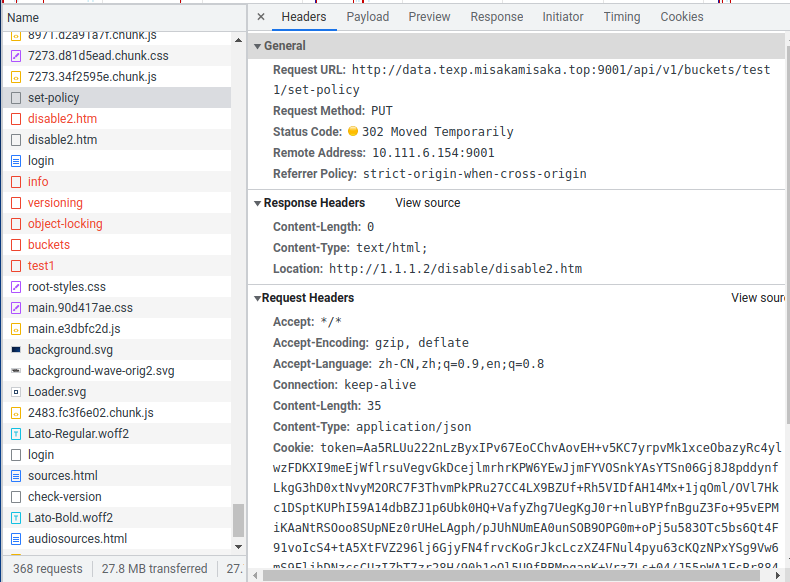Select the buckets request name

(49, 244)
